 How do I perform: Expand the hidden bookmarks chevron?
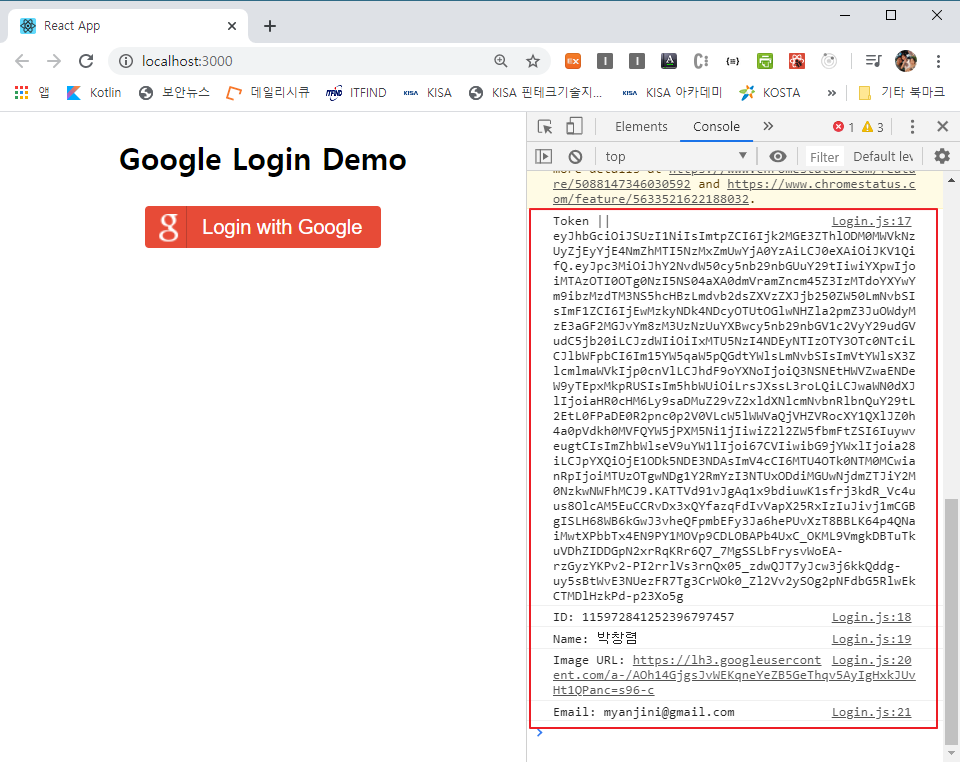click(831, 93)
